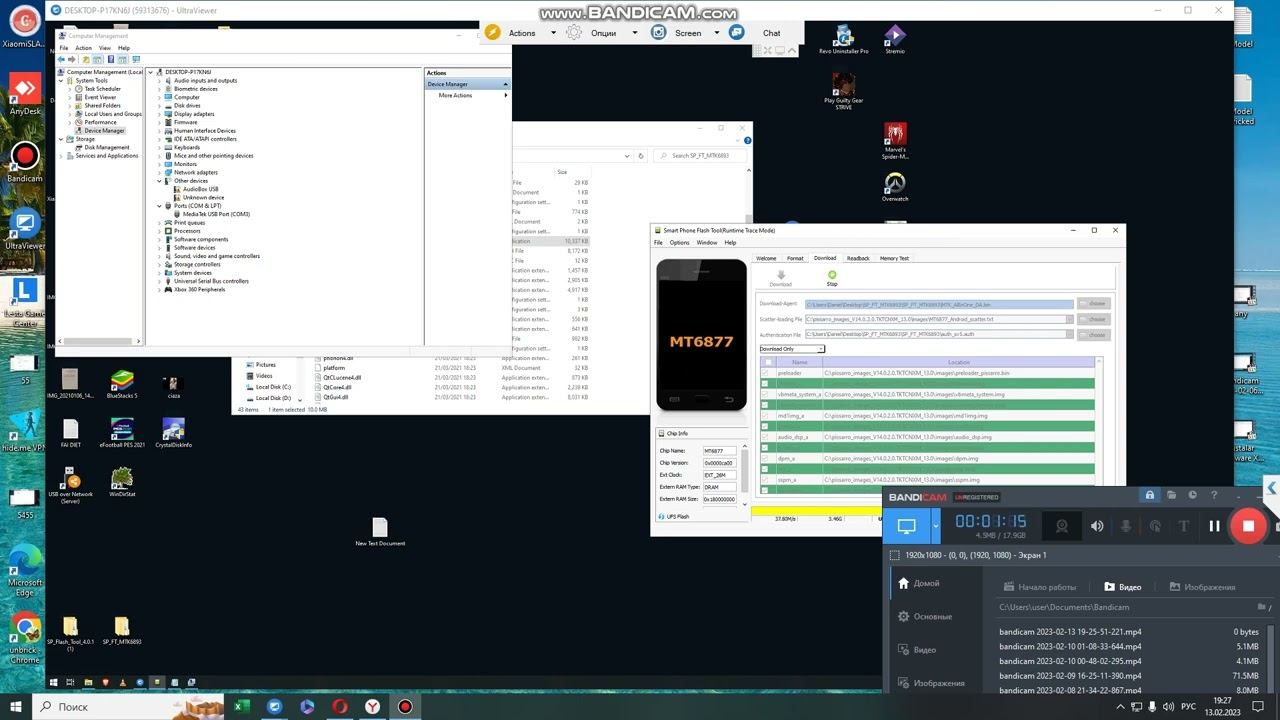Open Bandicam help question mark icon

1214,495
